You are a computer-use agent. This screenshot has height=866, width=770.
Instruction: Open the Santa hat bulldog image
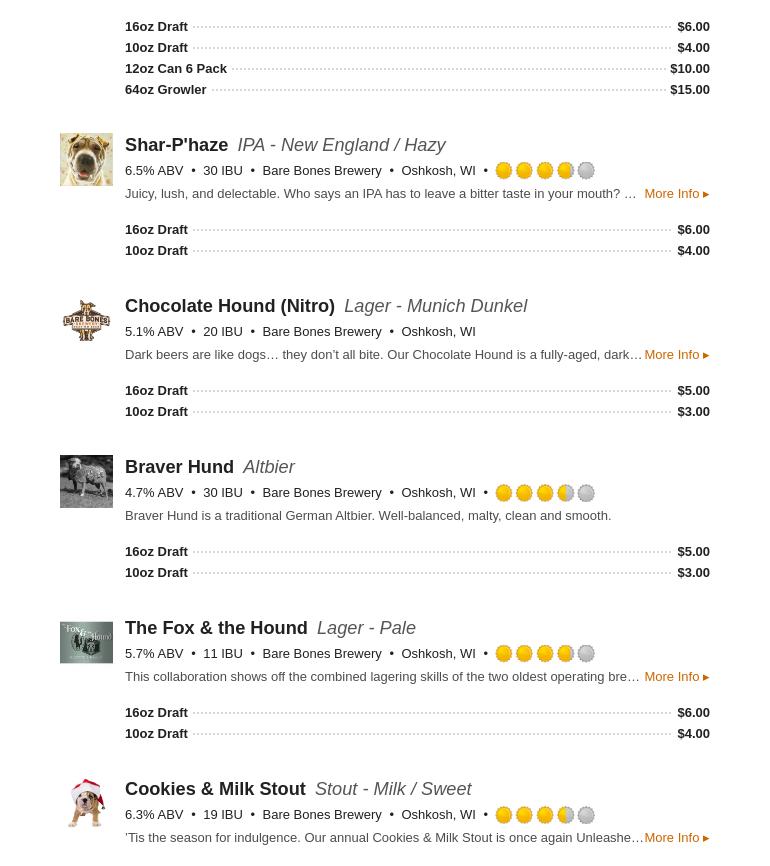(x=86, y=803)
